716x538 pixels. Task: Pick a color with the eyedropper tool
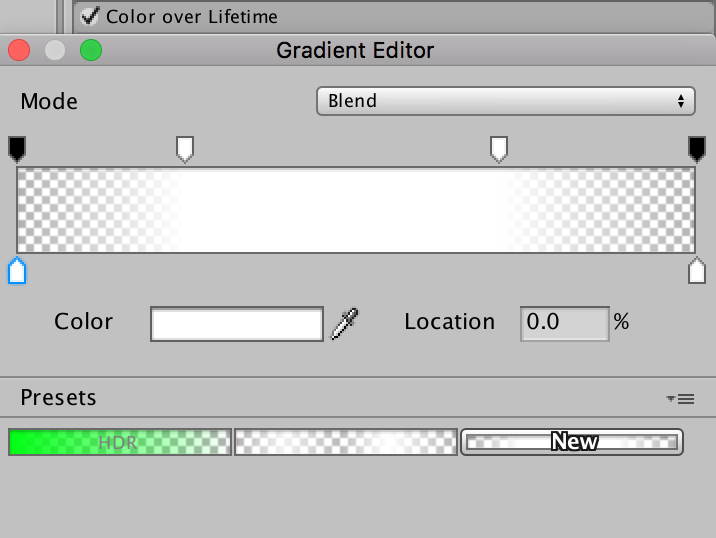(346, 322)
